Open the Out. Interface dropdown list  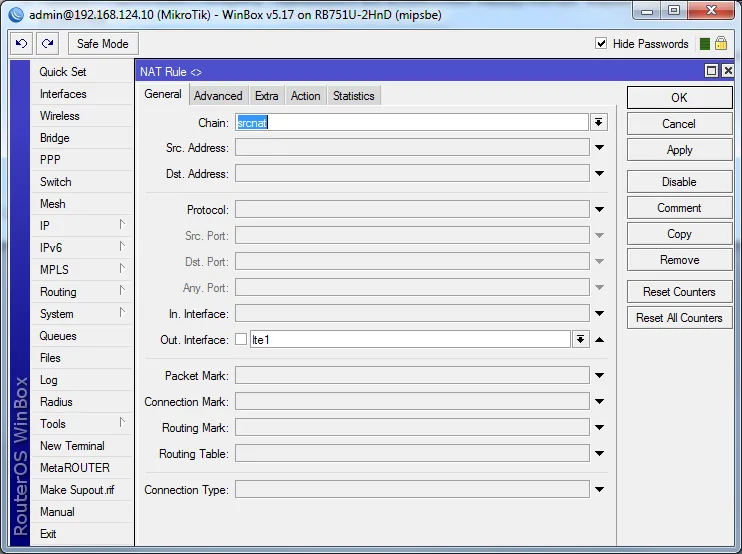[580, 339]
